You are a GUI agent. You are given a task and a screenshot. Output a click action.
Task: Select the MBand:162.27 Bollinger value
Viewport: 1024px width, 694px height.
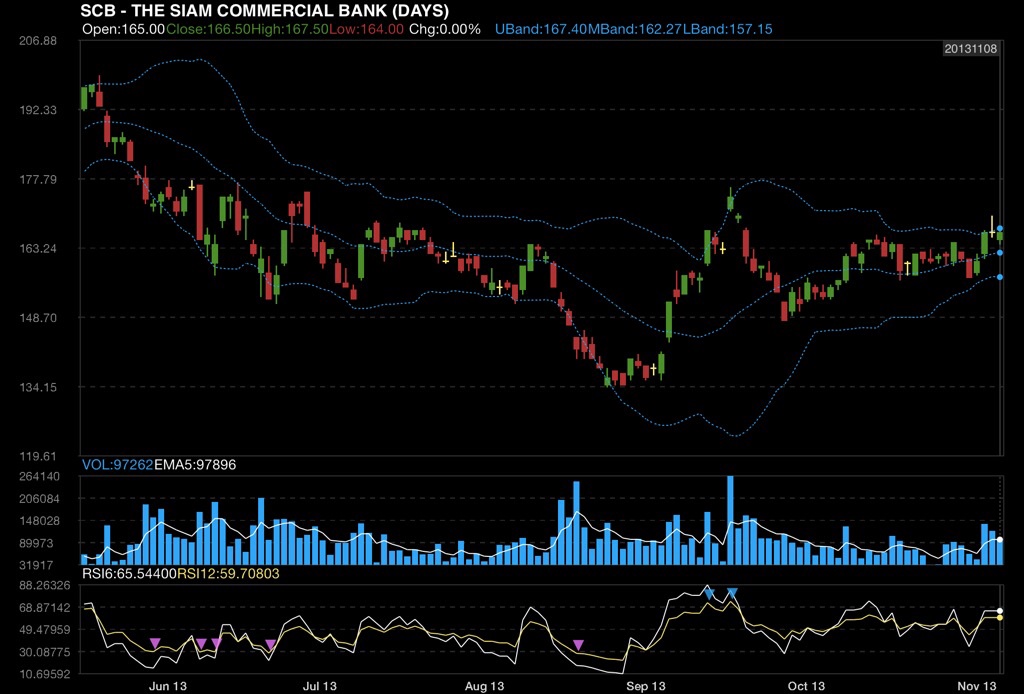(635, 29)
